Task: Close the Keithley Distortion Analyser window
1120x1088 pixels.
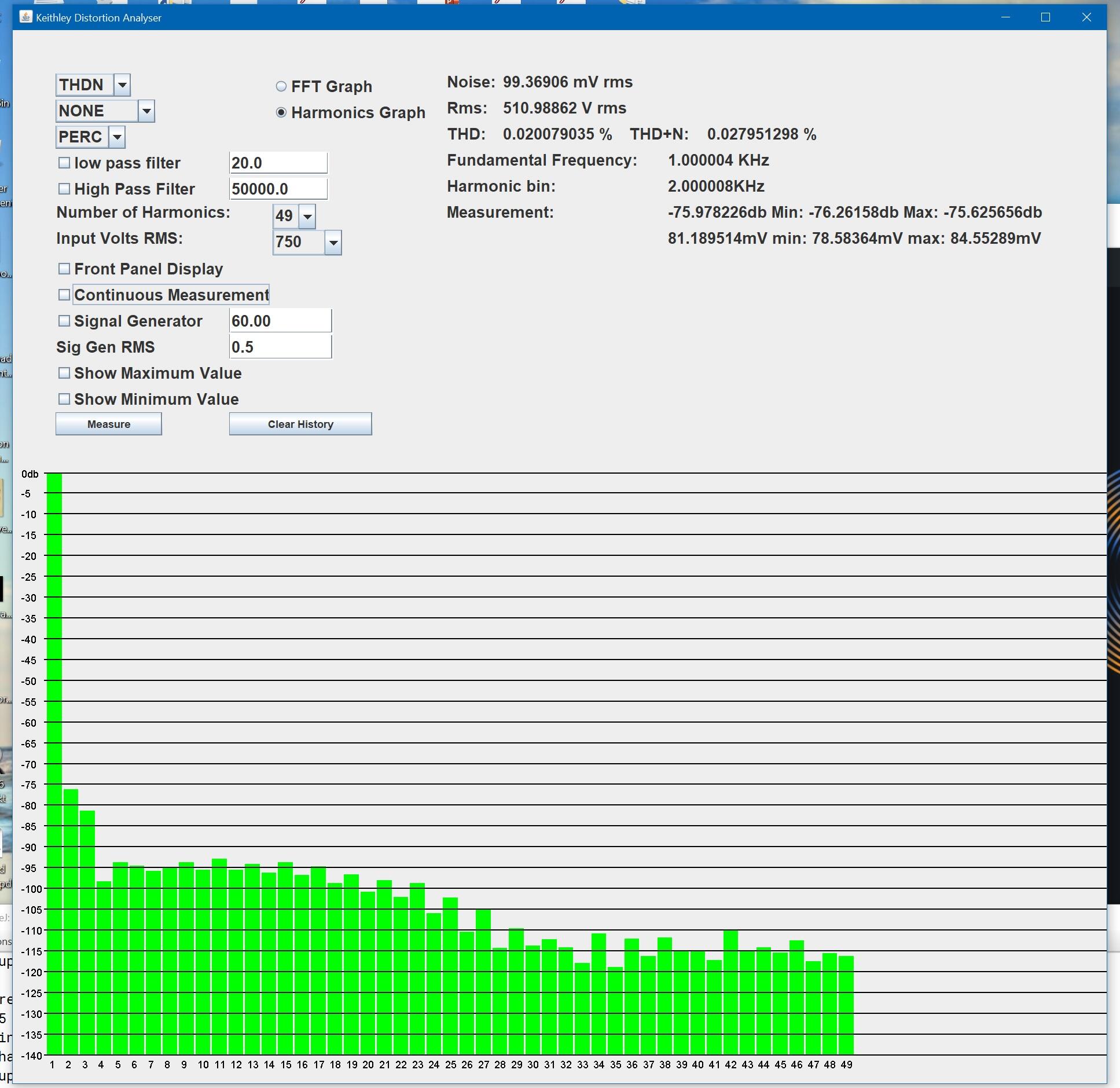Action: (x=1086, y=17)
